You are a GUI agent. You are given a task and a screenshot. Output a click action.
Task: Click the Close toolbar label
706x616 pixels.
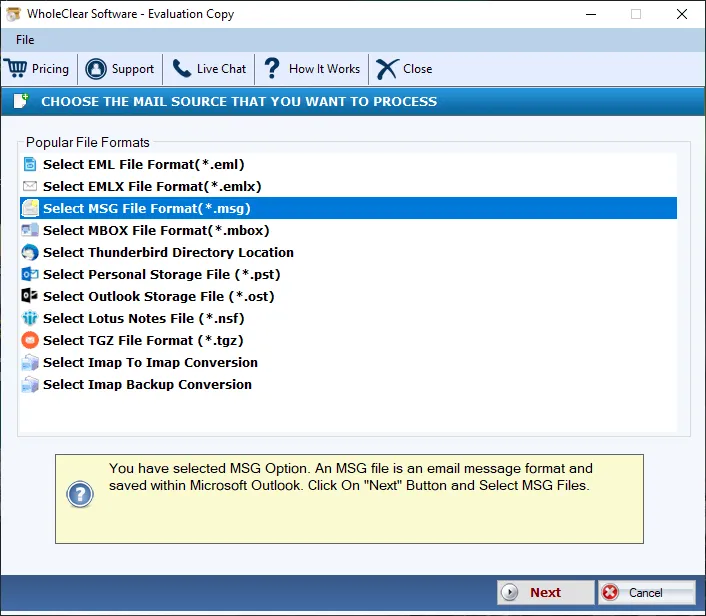click(x=417, y=69)
